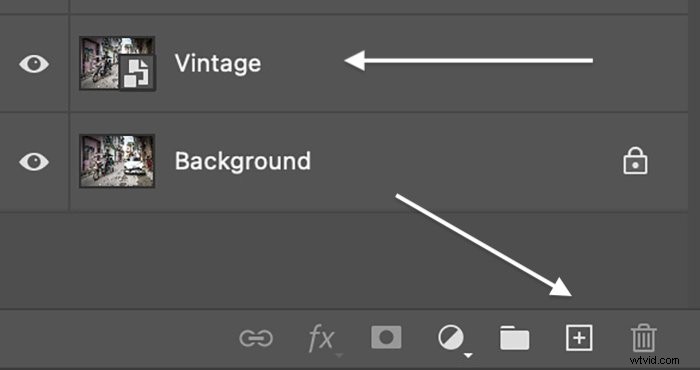Click the partially visible layer row above Vintage
This screenshot has height=370, width=700.
(x=344, y=6)
